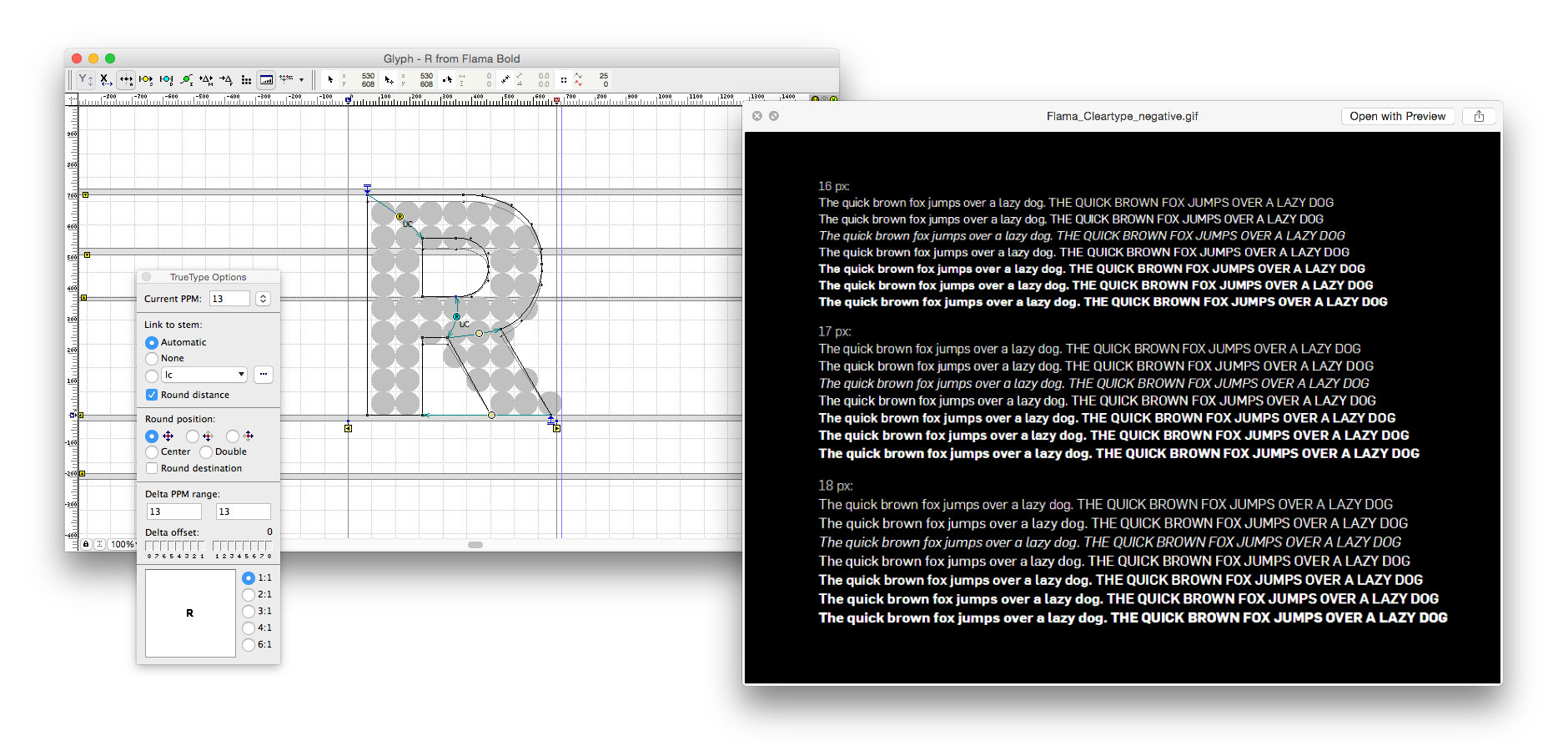1568x746 pixels.
Task: Click the lock icon at bottom of Glyph window
Action: (86, 544)
